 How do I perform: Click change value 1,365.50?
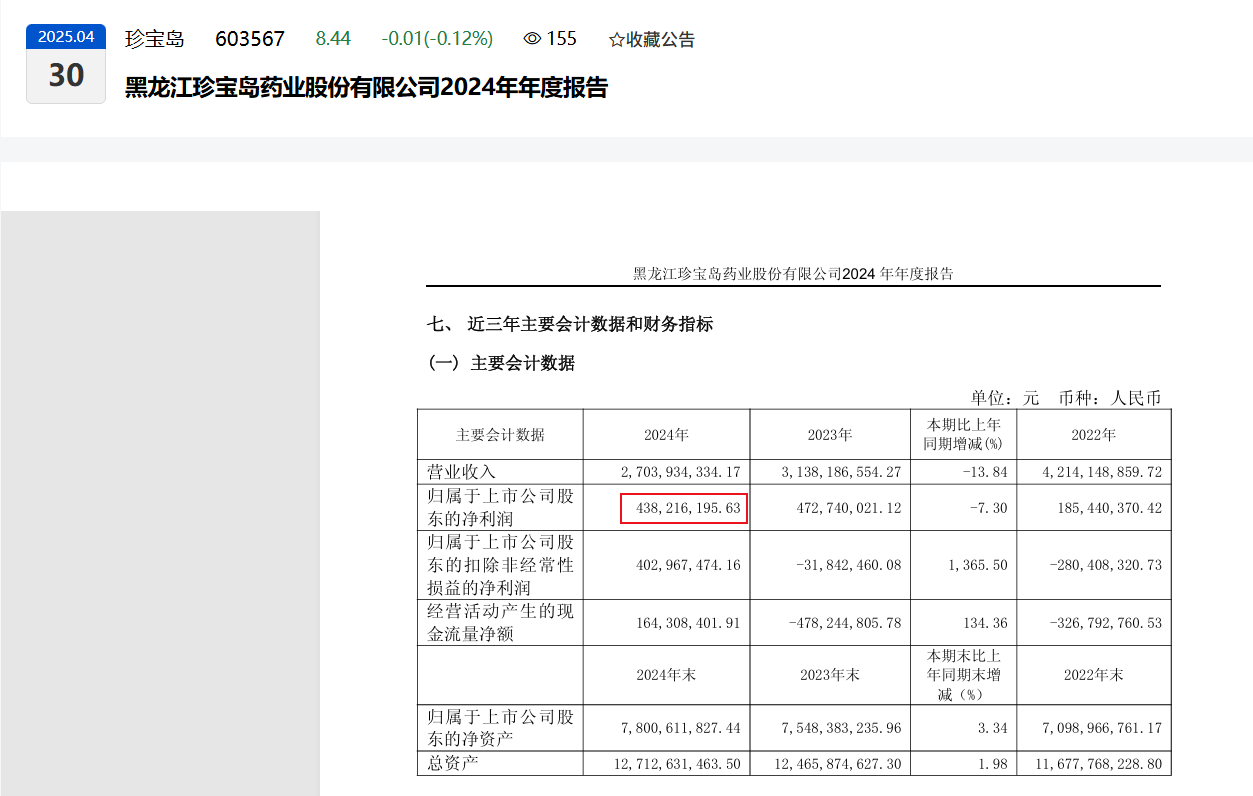click(x=980, y=565)
